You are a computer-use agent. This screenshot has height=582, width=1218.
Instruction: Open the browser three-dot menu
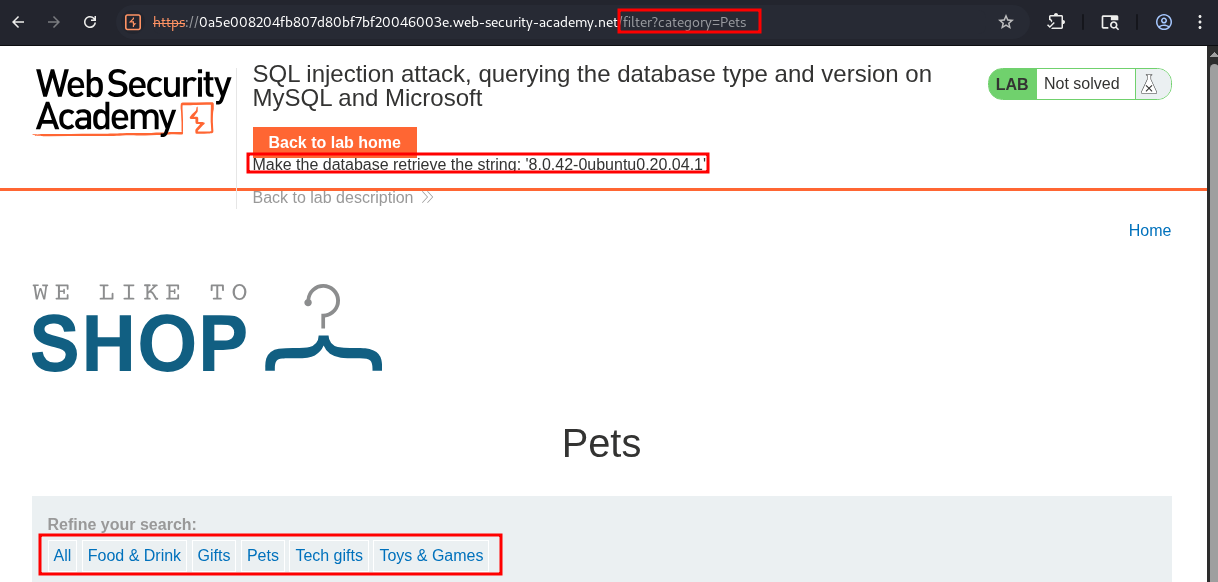point(1200,22)
